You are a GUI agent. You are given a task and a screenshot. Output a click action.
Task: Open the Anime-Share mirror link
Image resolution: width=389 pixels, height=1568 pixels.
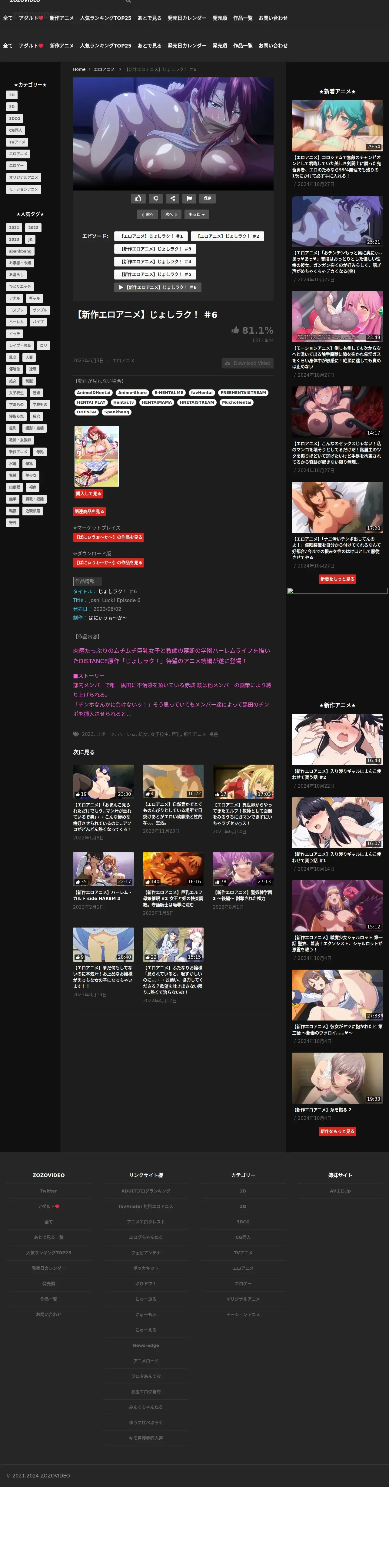[x=133, y=393]
